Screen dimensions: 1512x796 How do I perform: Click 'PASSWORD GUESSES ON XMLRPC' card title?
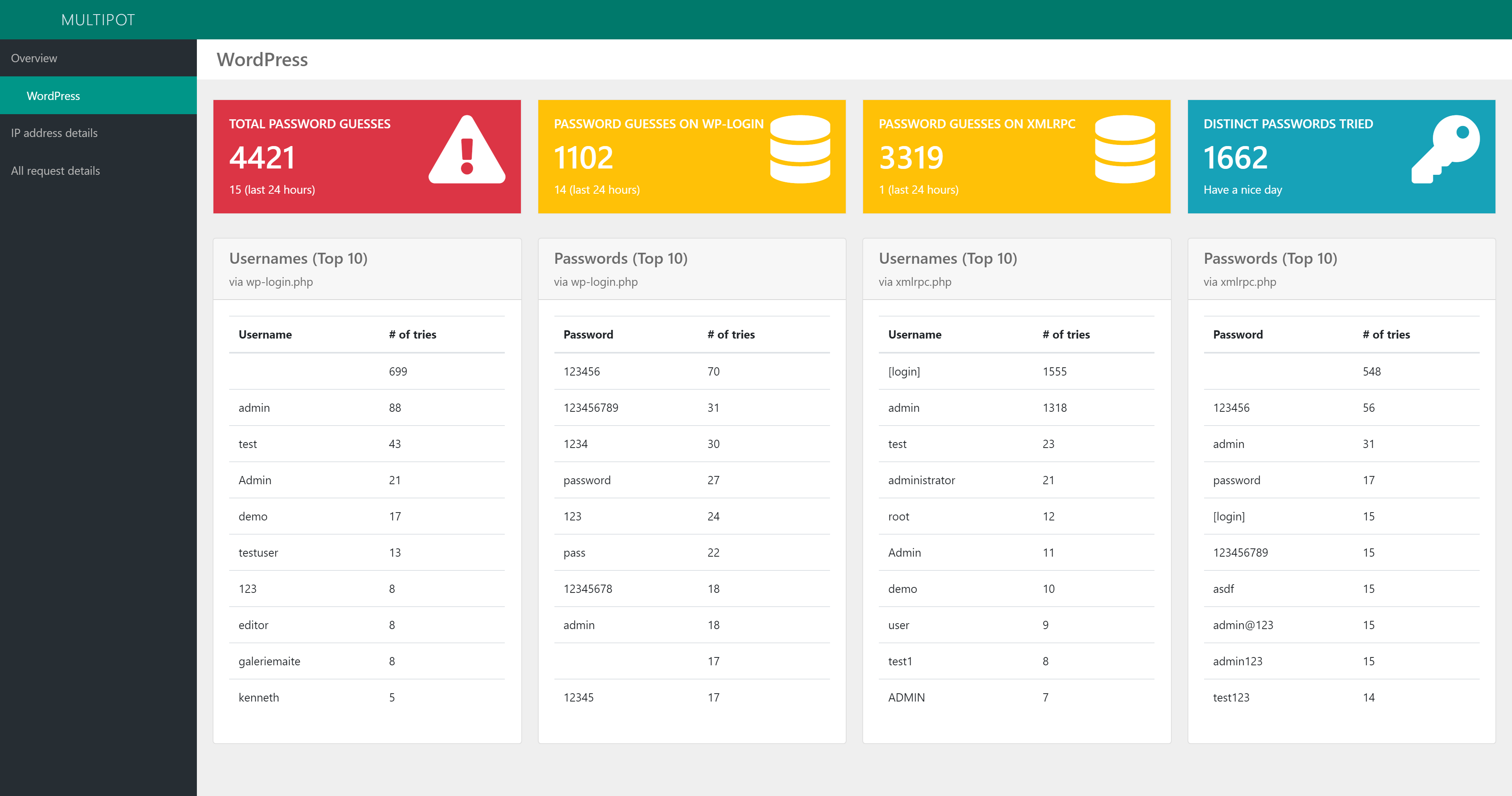point(976,124)
